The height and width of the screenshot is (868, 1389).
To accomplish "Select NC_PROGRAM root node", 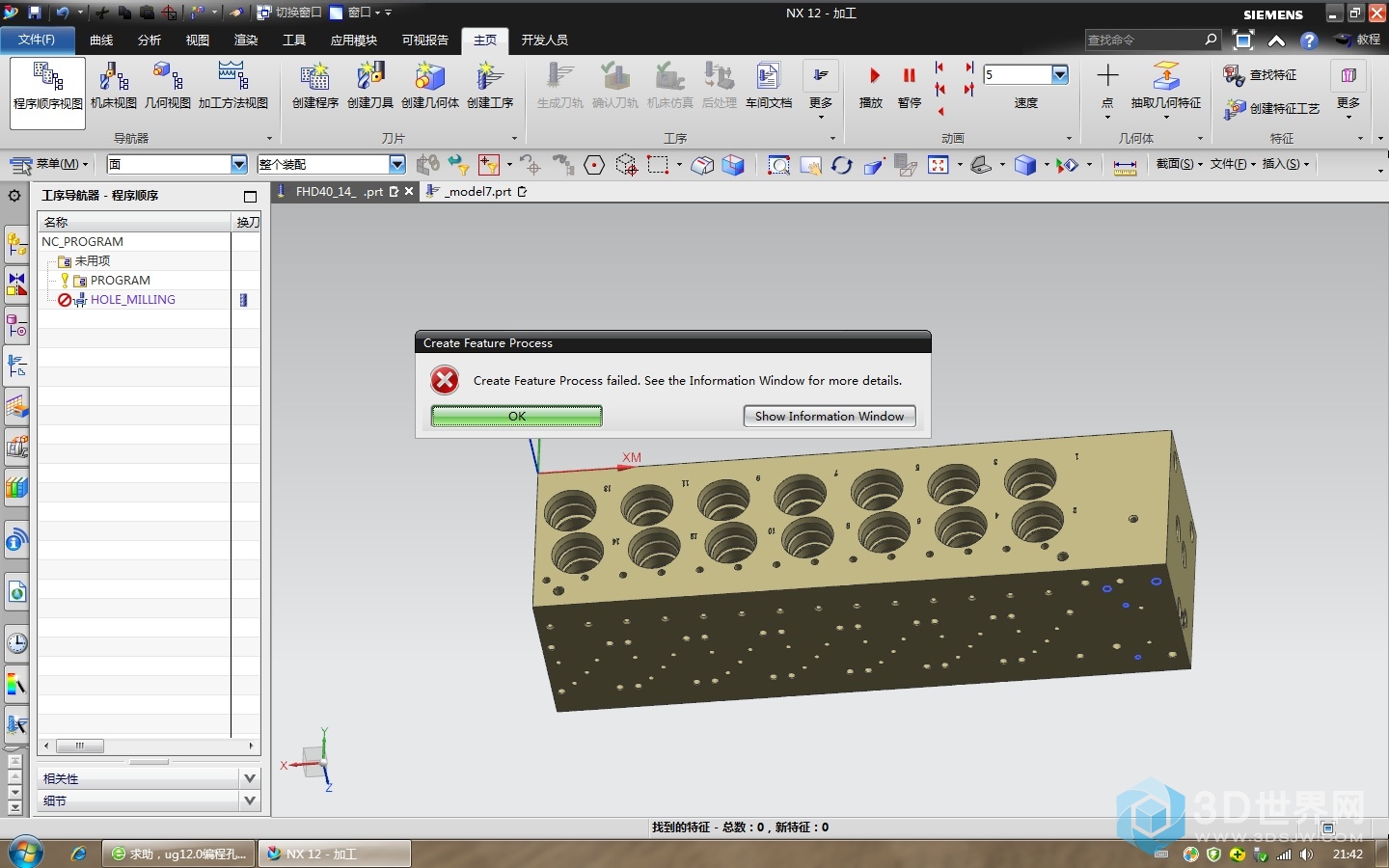I will click(83, 242).
